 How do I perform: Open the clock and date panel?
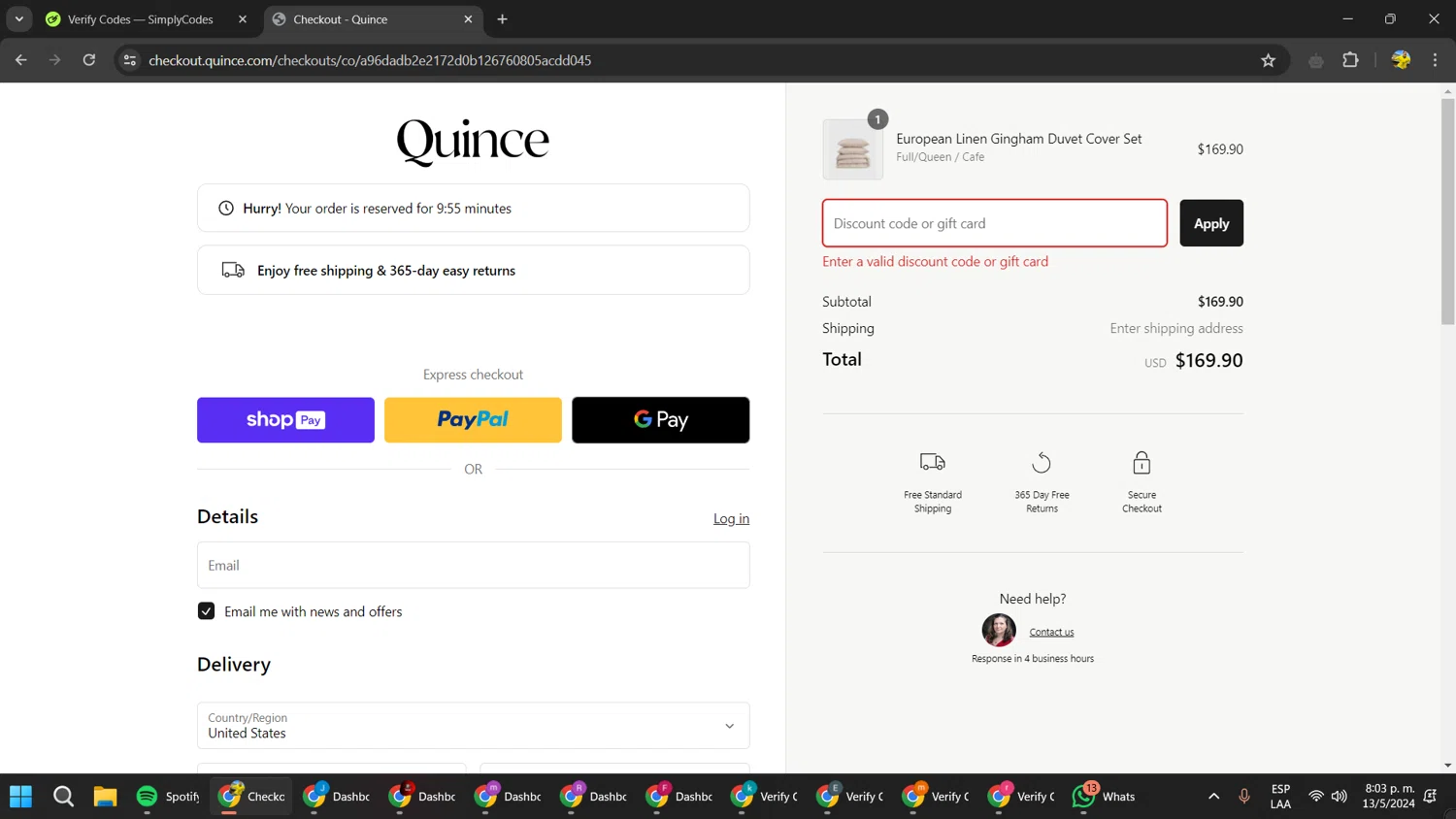coord(1389,797)
